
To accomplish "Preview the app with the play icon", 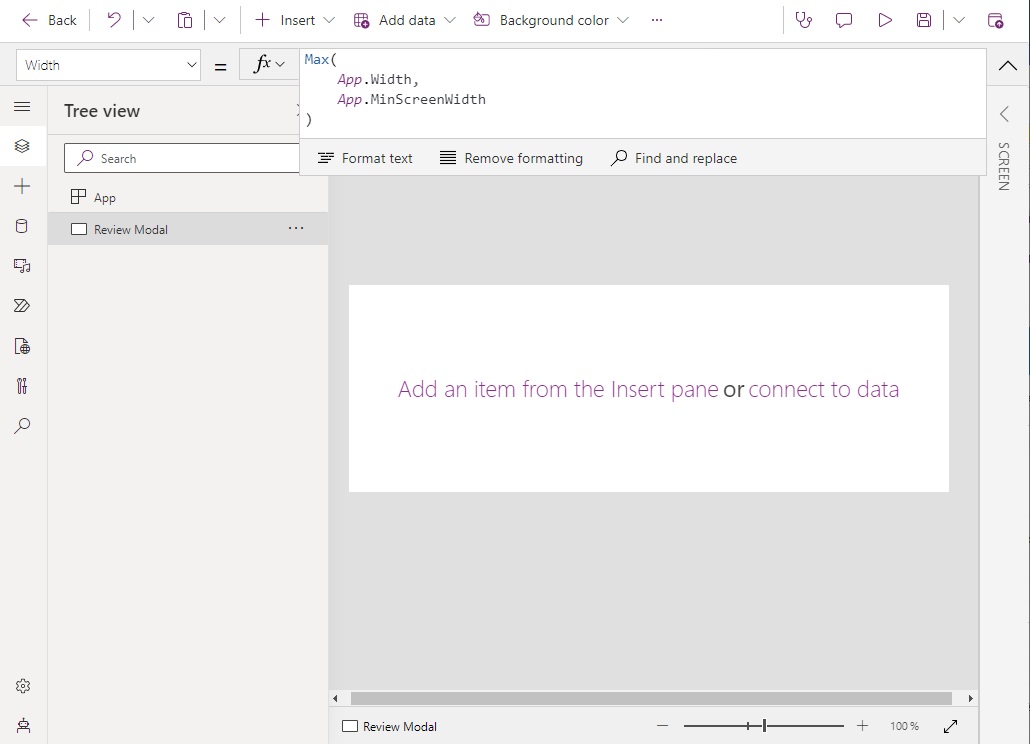I will point(884,20).
